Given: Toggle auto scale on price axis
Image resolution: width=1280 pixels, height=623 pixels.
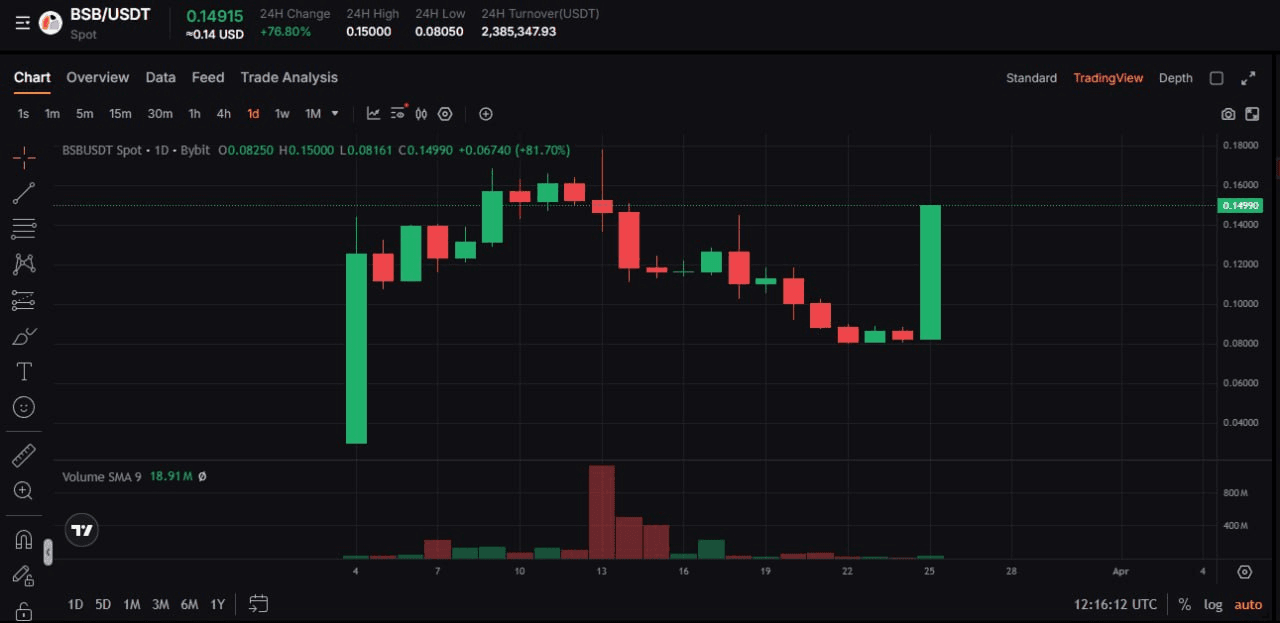Looking at the screenshot, I should click(x=1248, y=604).
